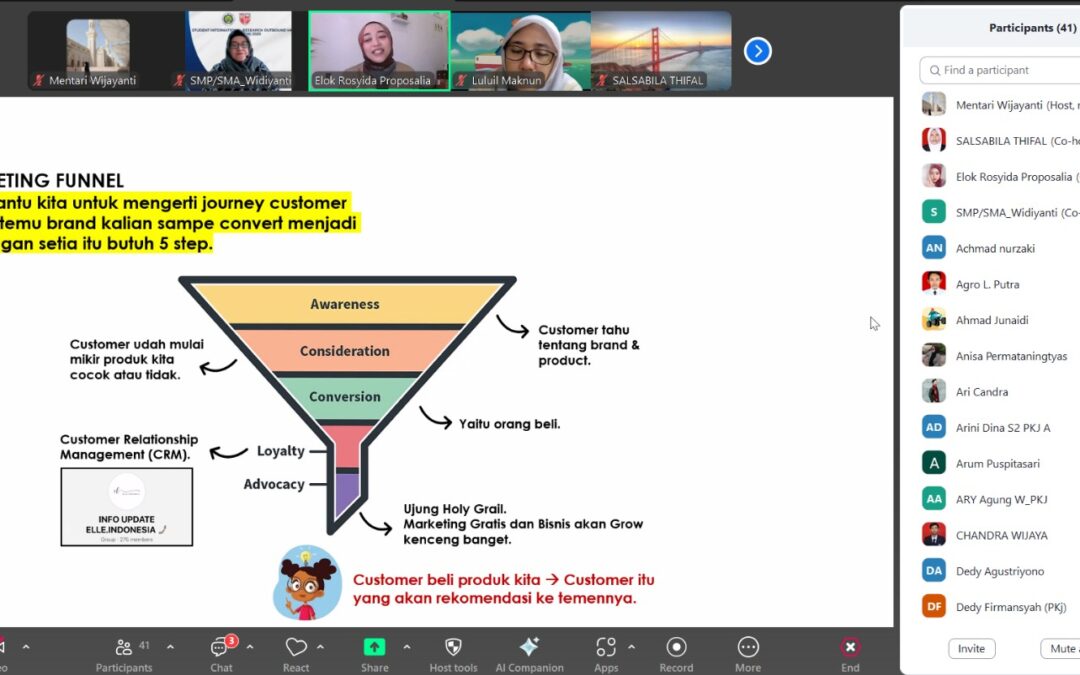
Task: Click CHANDRA WIJAYA's avatar photo
Action: [x=934, y=534]
